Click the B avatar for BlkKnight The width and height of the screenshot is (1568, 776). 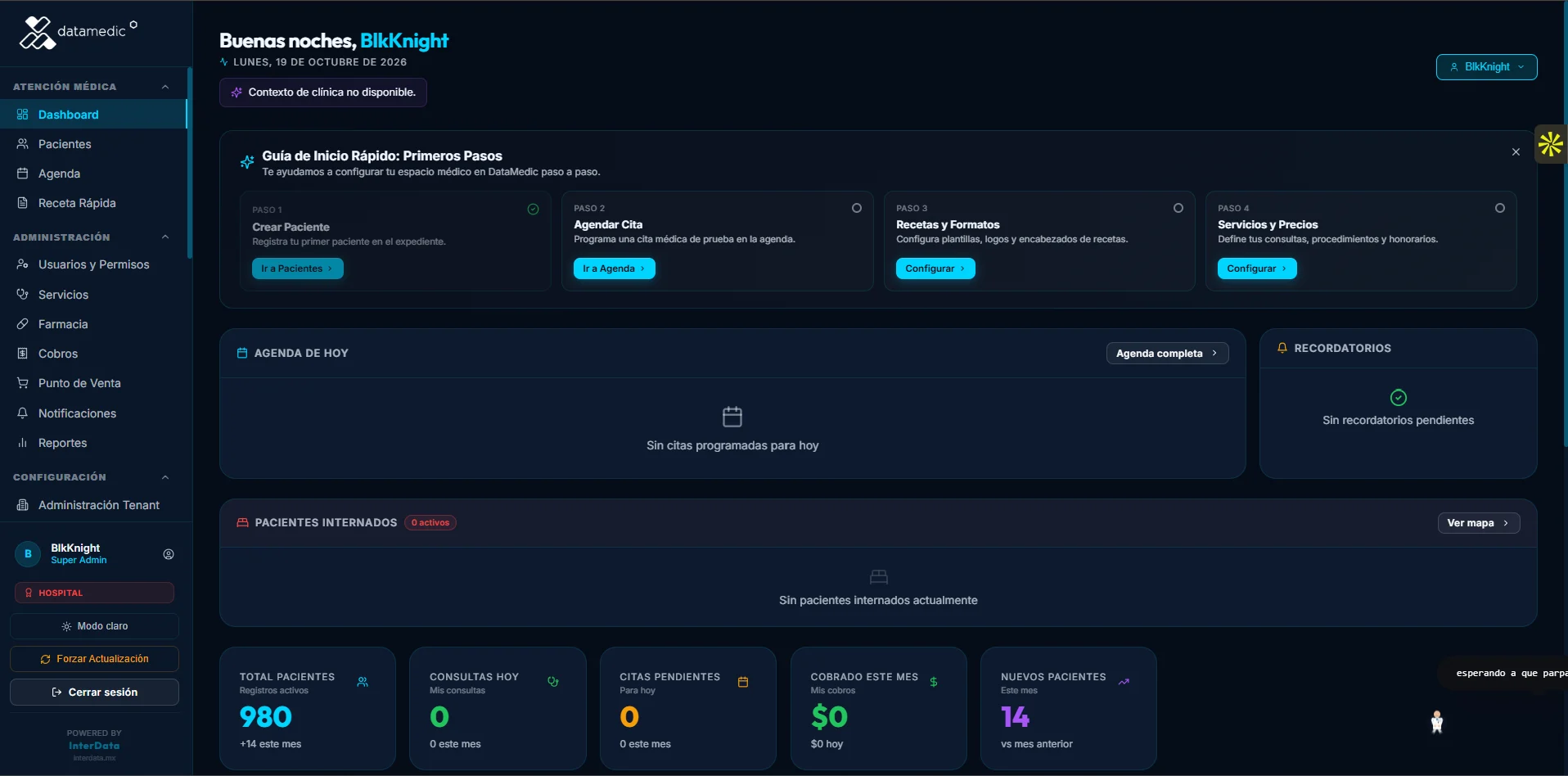pos(28,554)
